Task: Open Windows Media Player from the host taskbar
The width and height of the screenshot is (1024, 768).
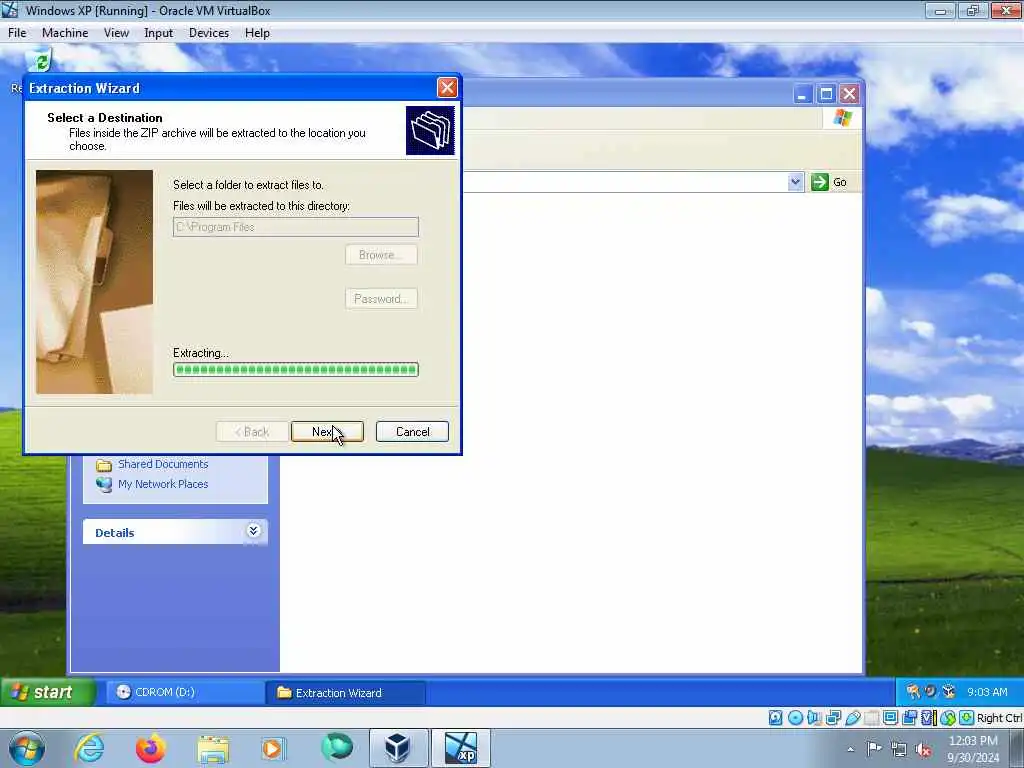Action: [273, 748]
